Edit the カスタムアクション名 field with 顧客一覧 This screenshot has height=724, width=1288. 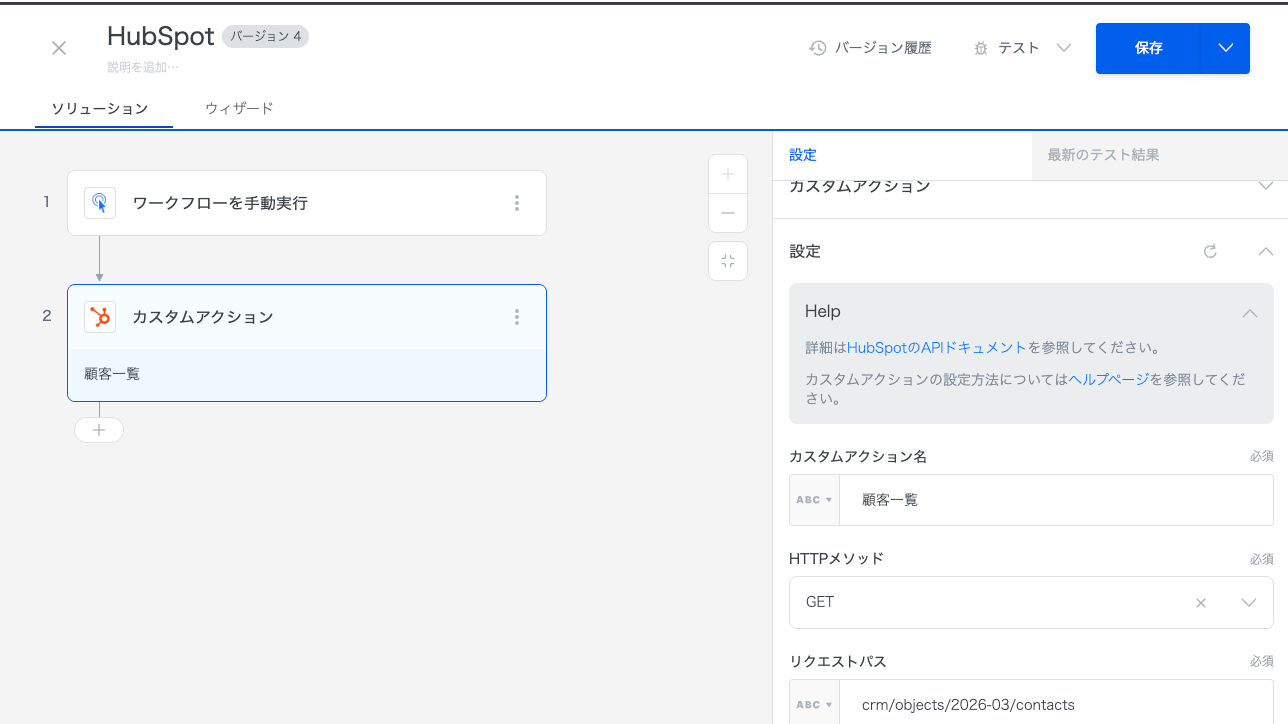click(x=1056, y=500)
